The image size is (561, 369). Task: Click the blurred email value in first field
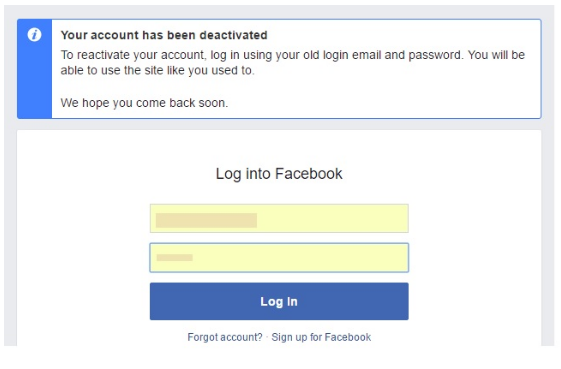click(206, 220)
